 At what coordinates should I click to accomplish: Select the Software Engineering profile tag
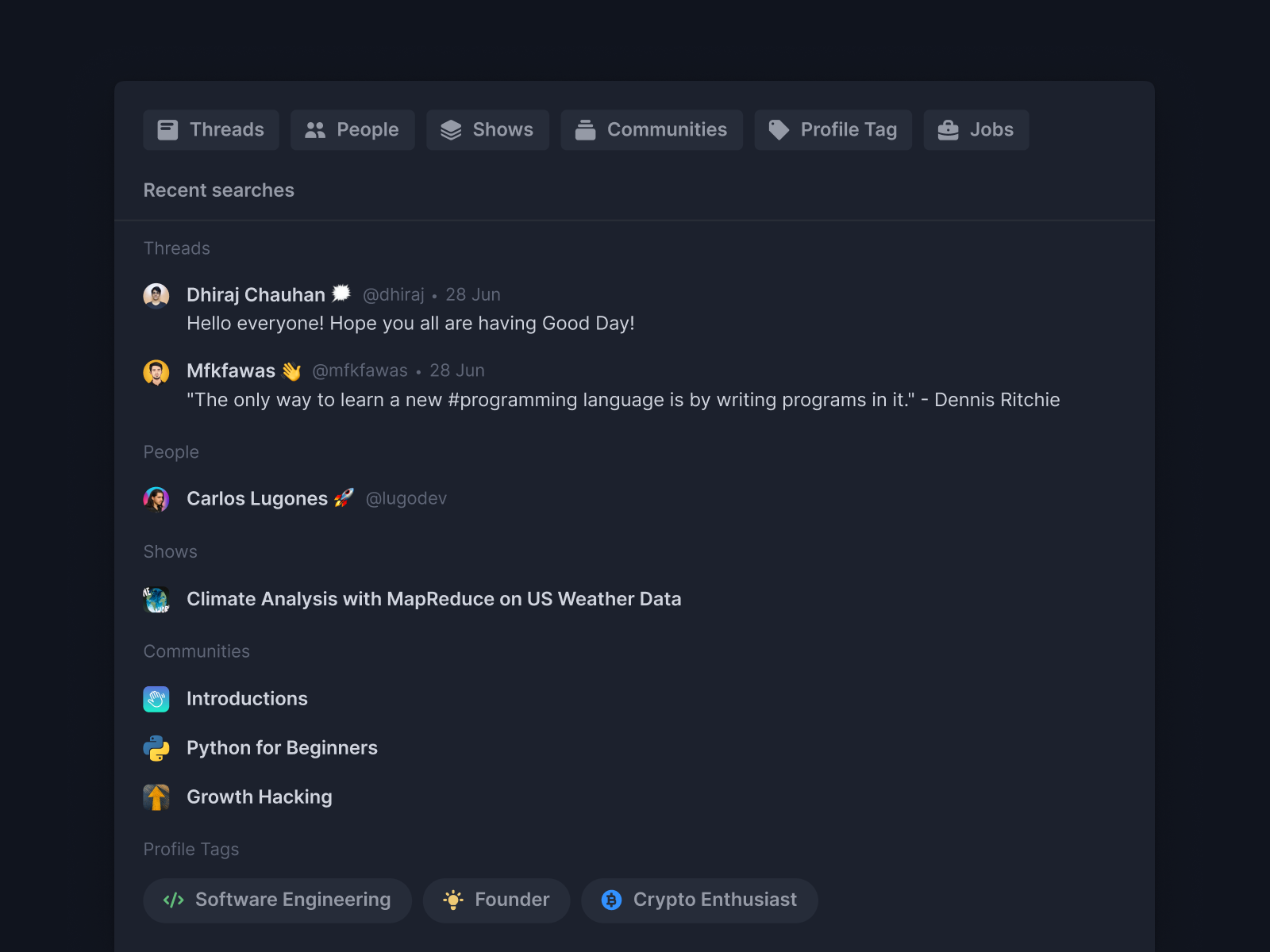tap(277, 900)
